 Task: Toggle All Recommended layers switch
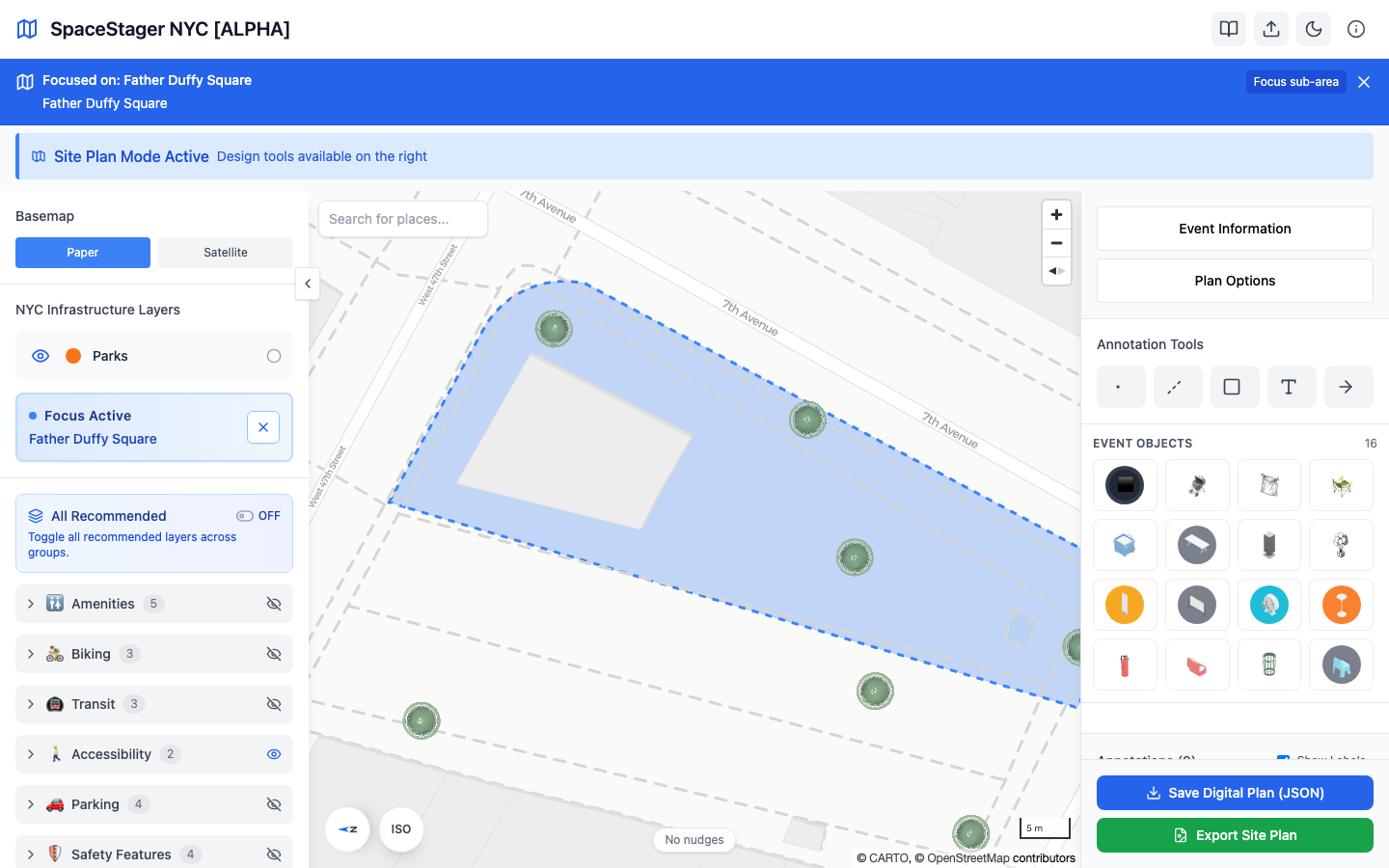pyautogui.click(x=245, y=516)
